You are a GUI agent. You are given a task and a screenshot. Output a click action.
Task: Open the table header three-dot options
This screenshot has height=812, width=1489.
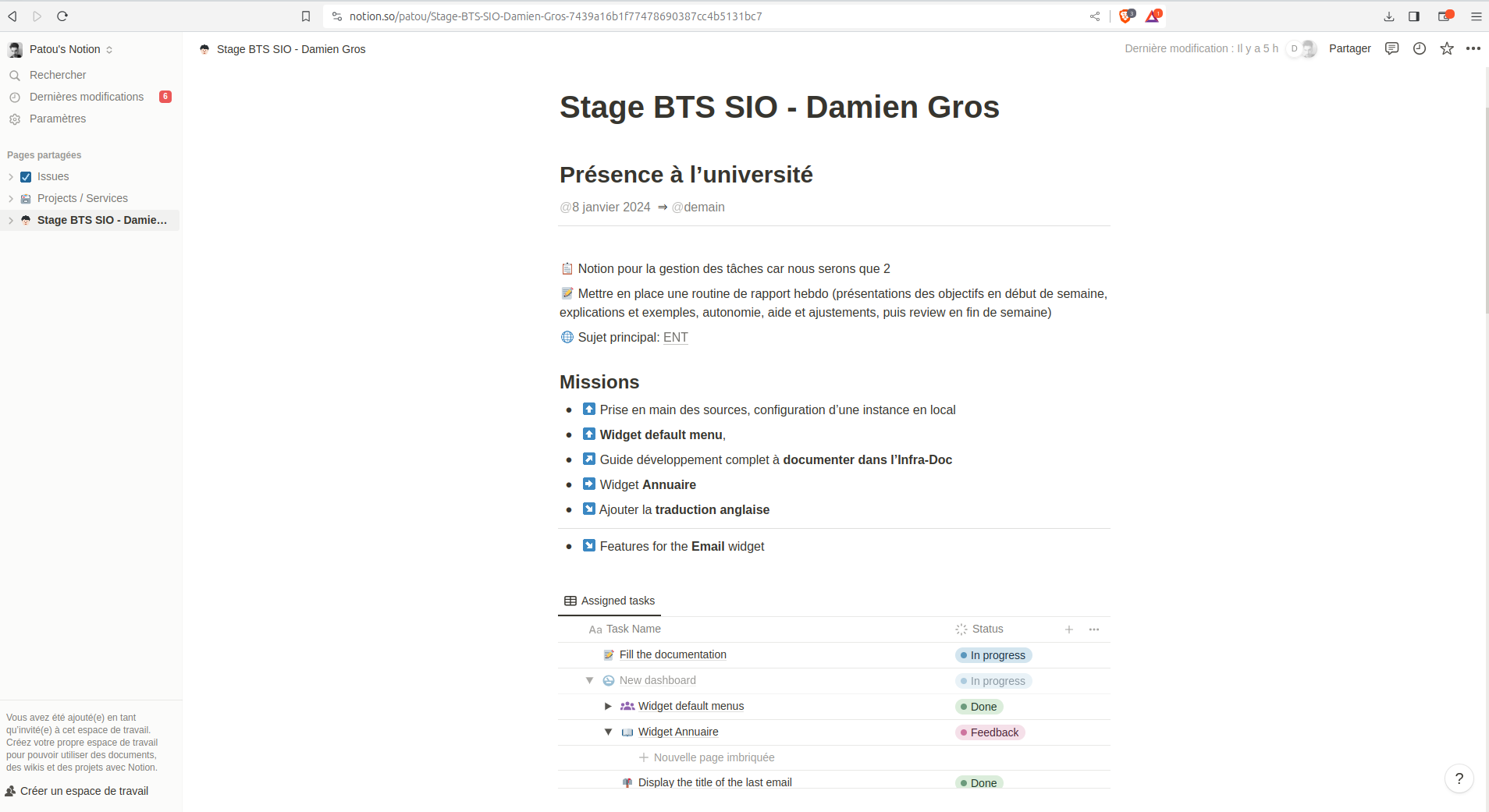click(1094, 629)
